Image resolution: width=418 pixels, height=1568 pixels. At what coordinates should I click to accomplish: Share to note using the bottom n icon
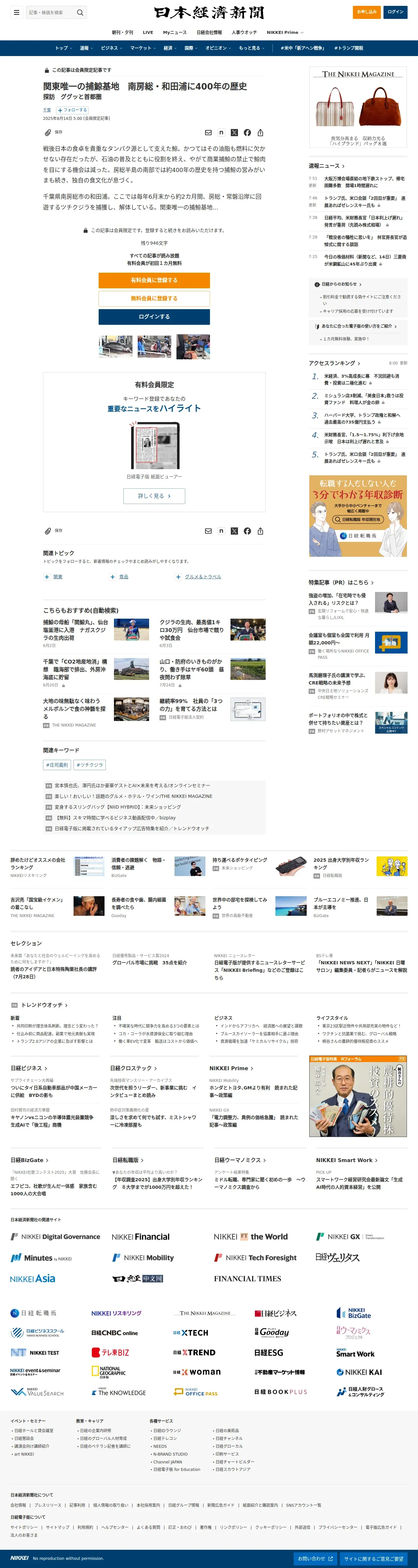coord(221,531)
